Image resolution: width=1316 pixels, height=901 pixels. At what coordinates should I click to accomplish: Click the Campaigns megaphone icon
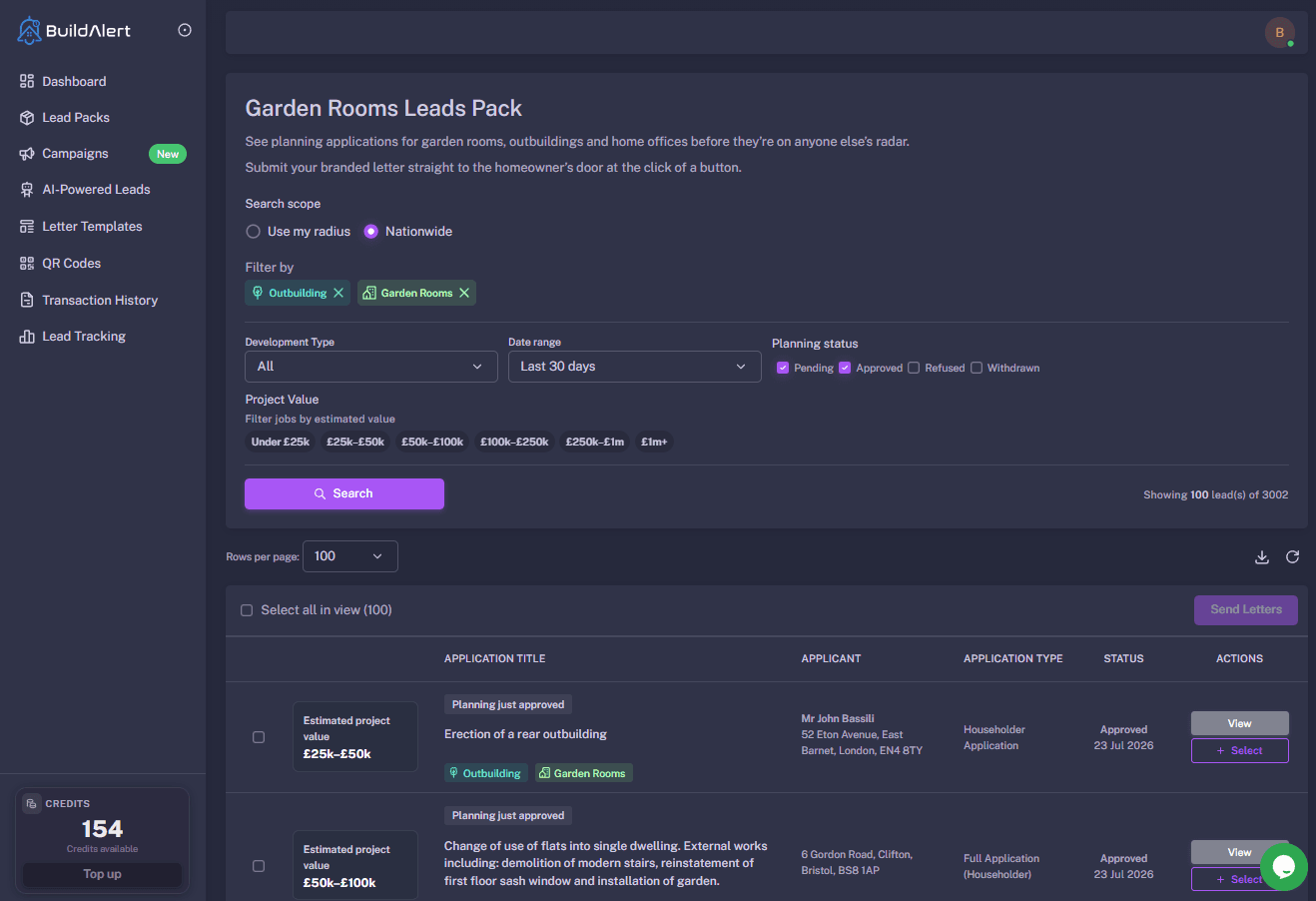click(27, 153)
